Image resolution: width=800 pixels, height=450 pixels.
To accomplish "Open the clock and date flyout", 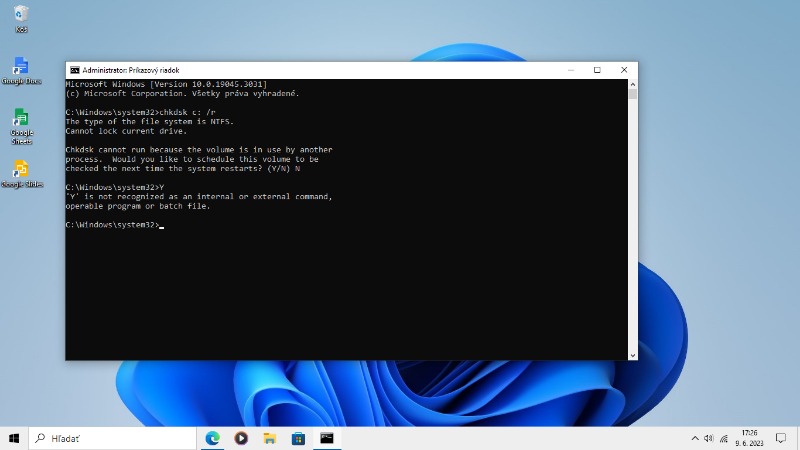I will click(749, 438).
